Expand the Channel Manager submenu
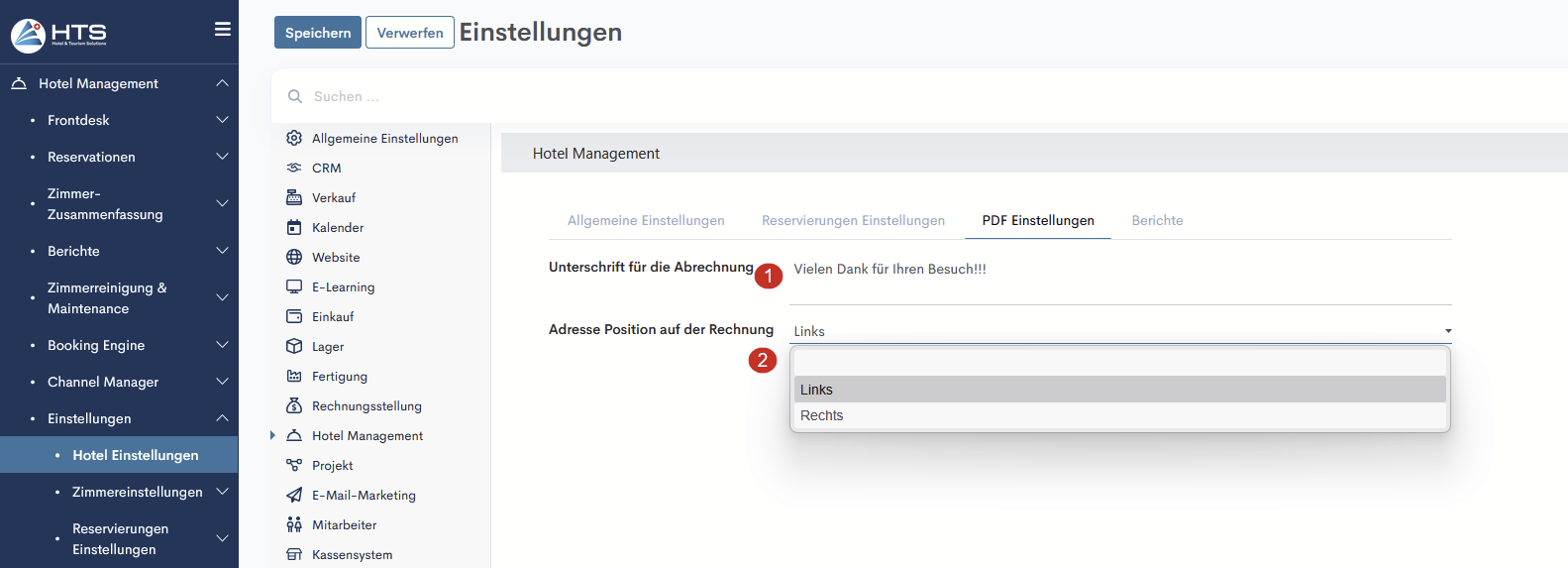The width and height of the screenshot is (1568, 568). 222,382
